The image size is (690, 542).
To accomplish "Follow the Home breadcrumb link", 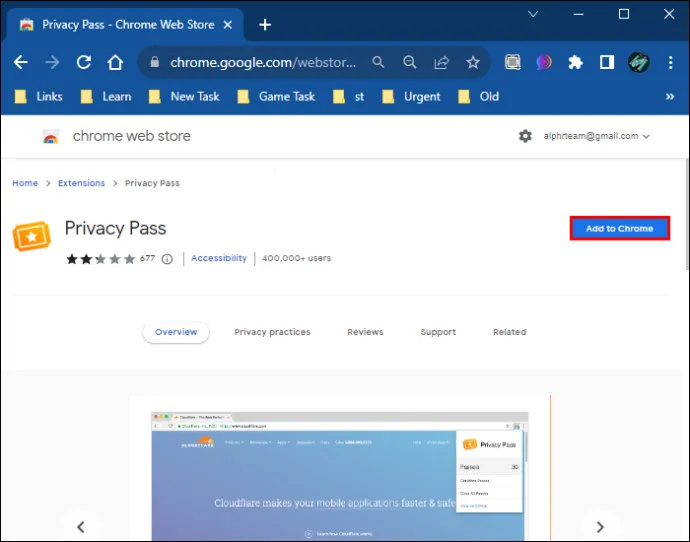I will (x=25, y=183).
